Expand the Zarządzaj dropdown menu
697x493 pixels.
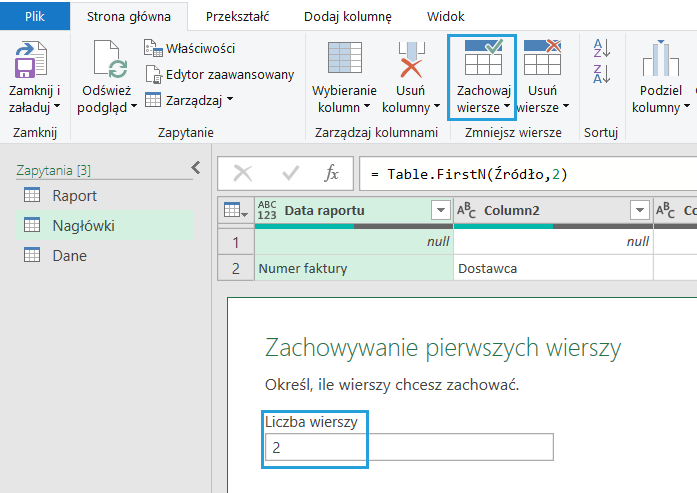189,99
